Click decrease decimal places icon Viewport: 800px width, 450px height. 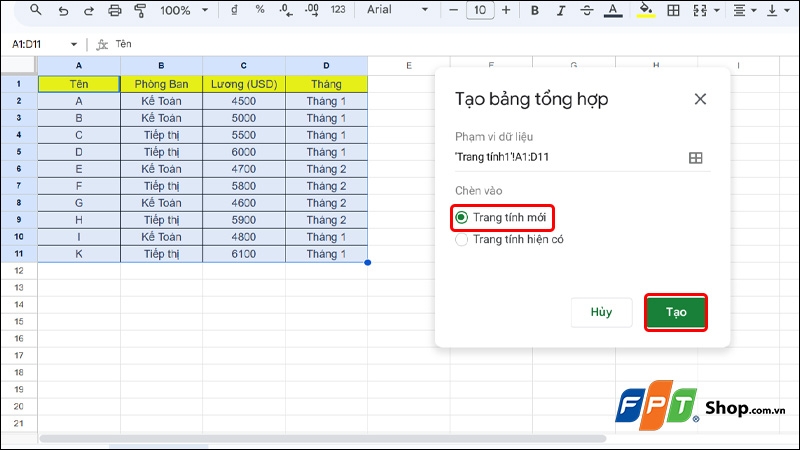coord(286,10)
